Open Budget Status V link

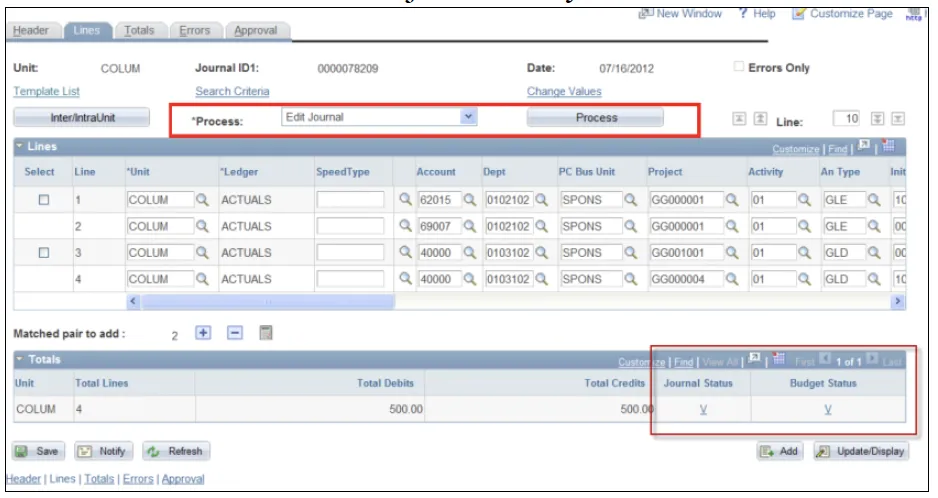[828, 409]
